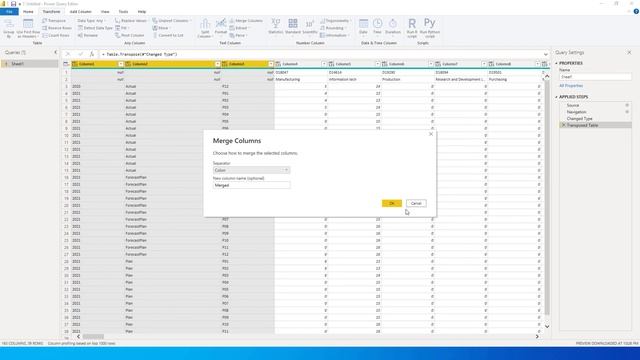Switch to the View ribbon tab

point(105,11)
